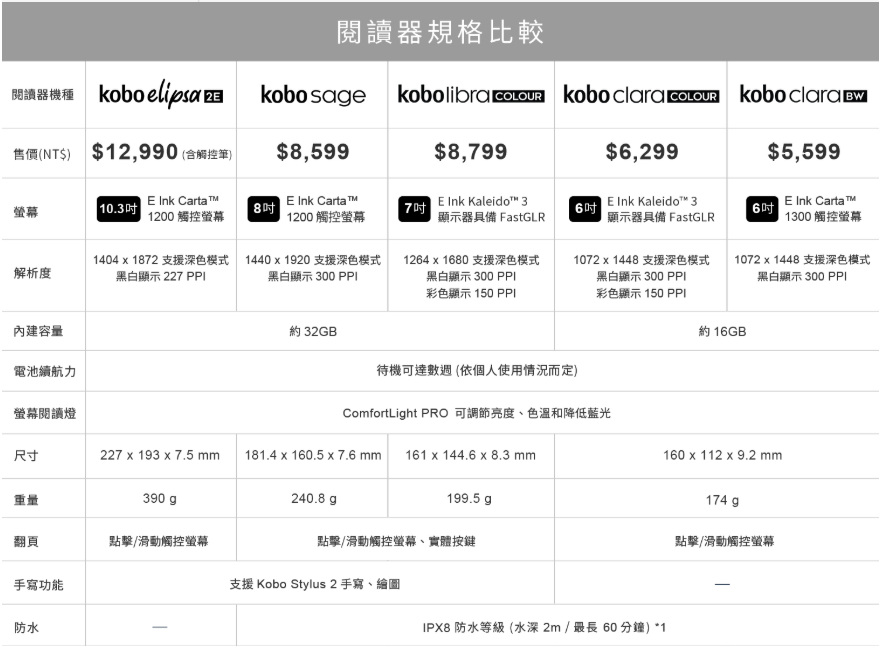Click 支援 Kobo Stylus 2 手寫、繪圖 text

coord(315,584)
